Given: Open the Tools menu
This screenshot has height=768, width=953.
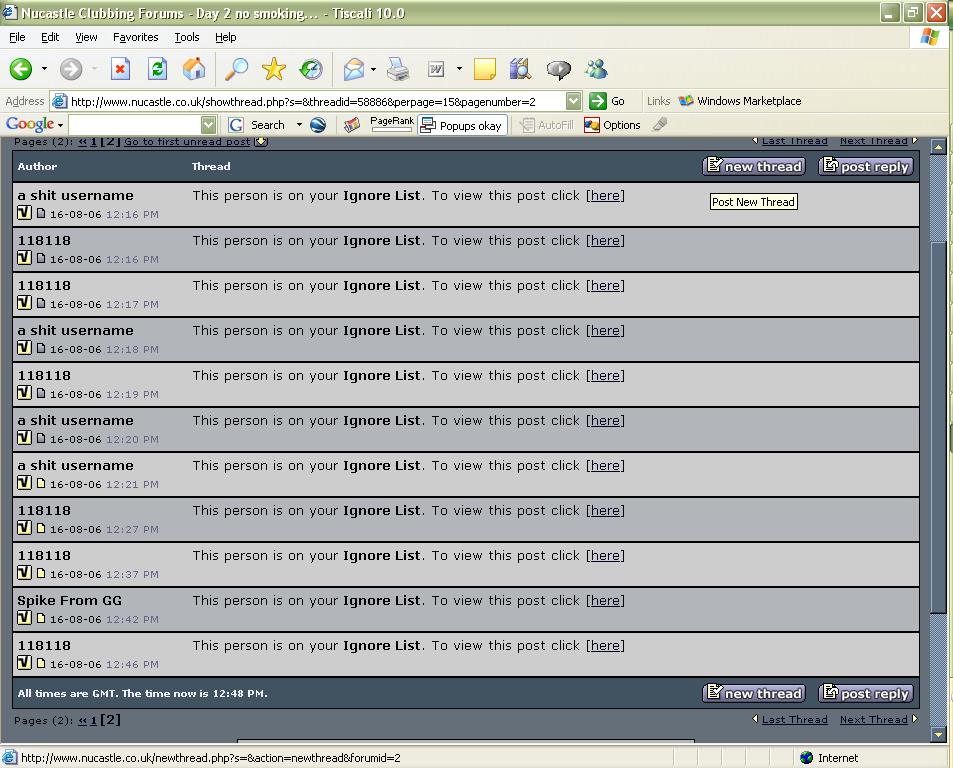Looking at the screenshot, I should (x=187, y=37).
